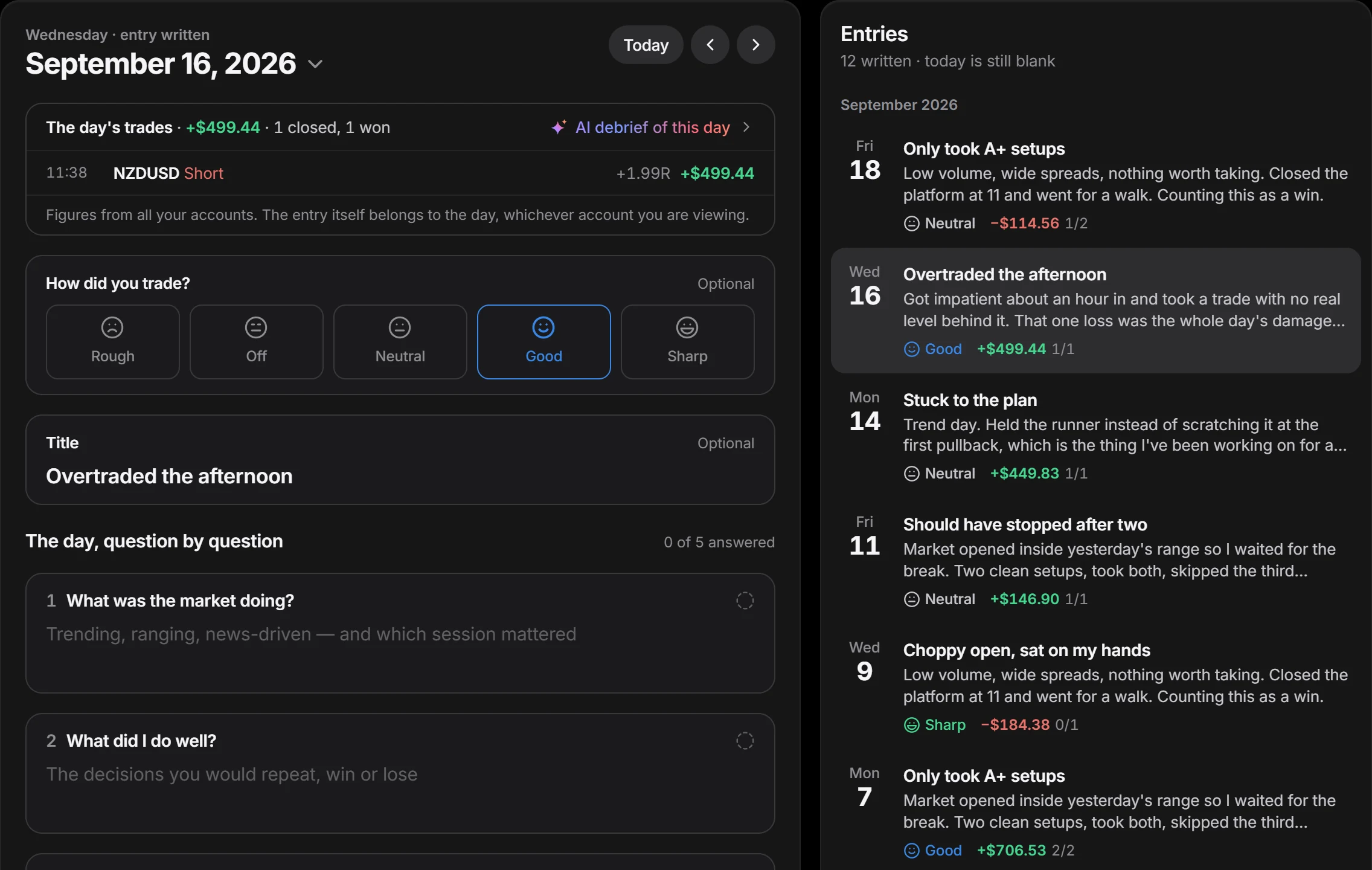Select the Sharp mood option
The image size is (1372, 870).
point(688,342)
